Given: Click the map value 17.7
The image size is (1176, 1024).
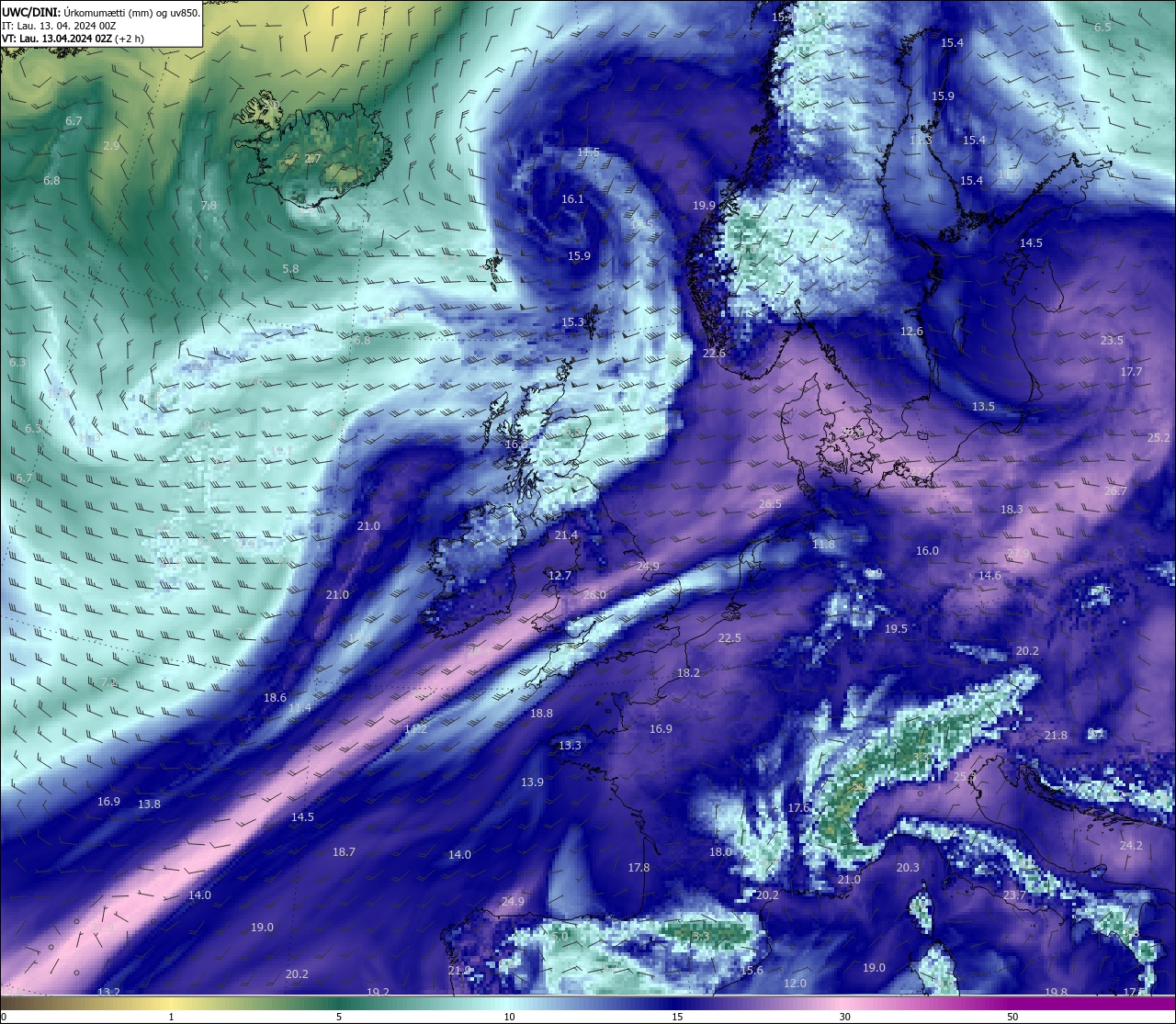Looking at the screenshot, I should coord(1131,372).
